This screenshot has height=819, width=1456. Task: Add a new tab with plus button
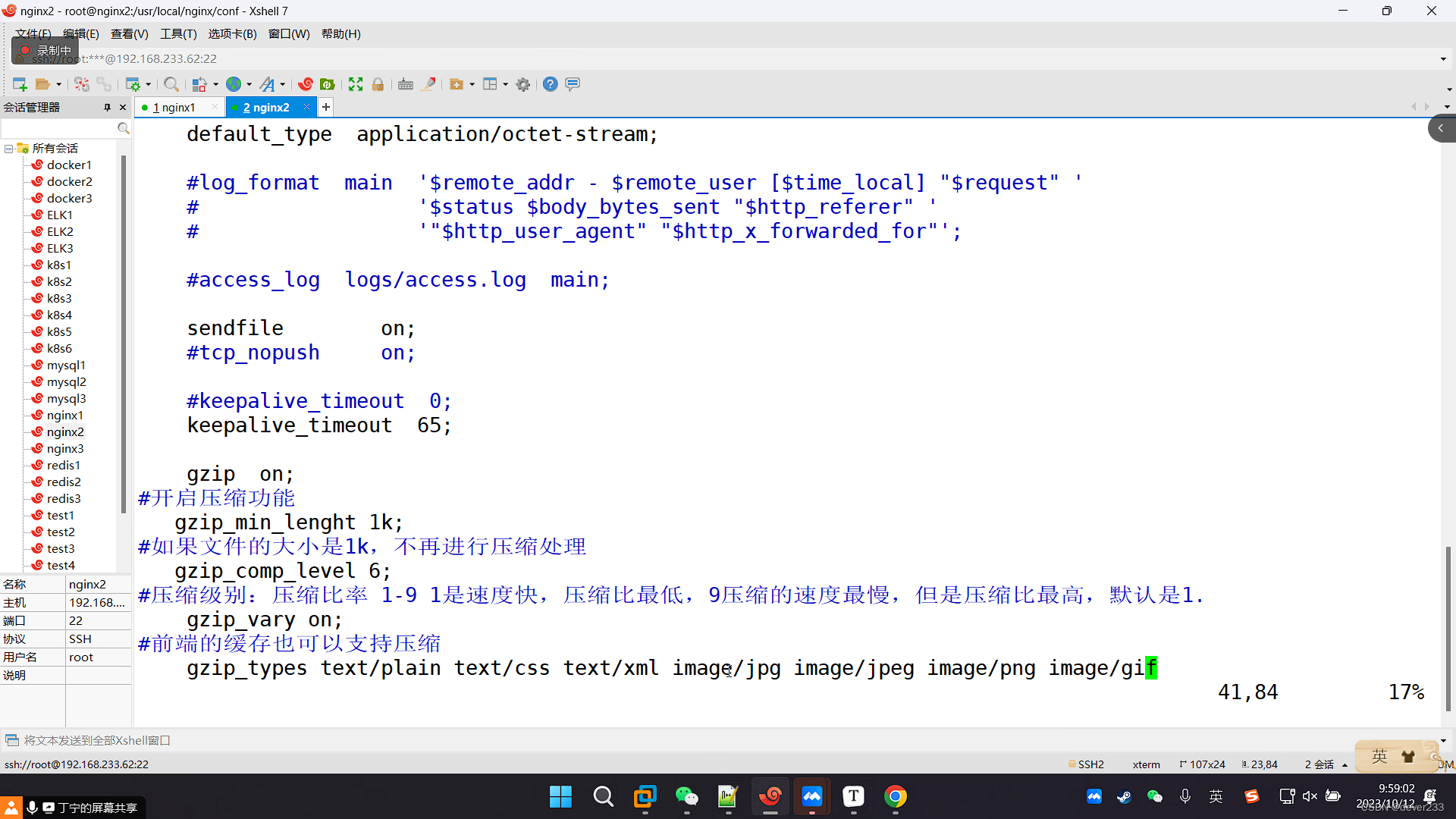(x=326, y=107)
